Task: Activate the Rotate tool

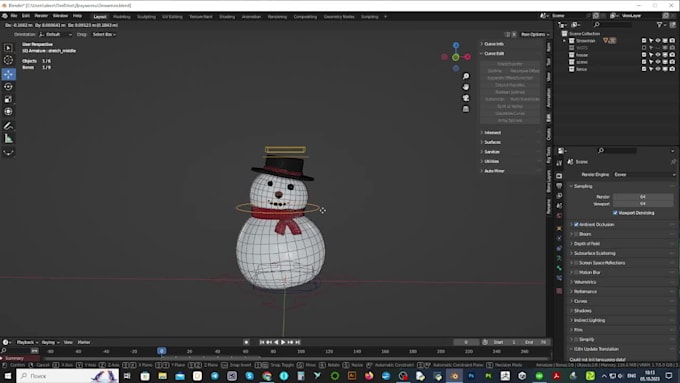Action: click(8, 87)
